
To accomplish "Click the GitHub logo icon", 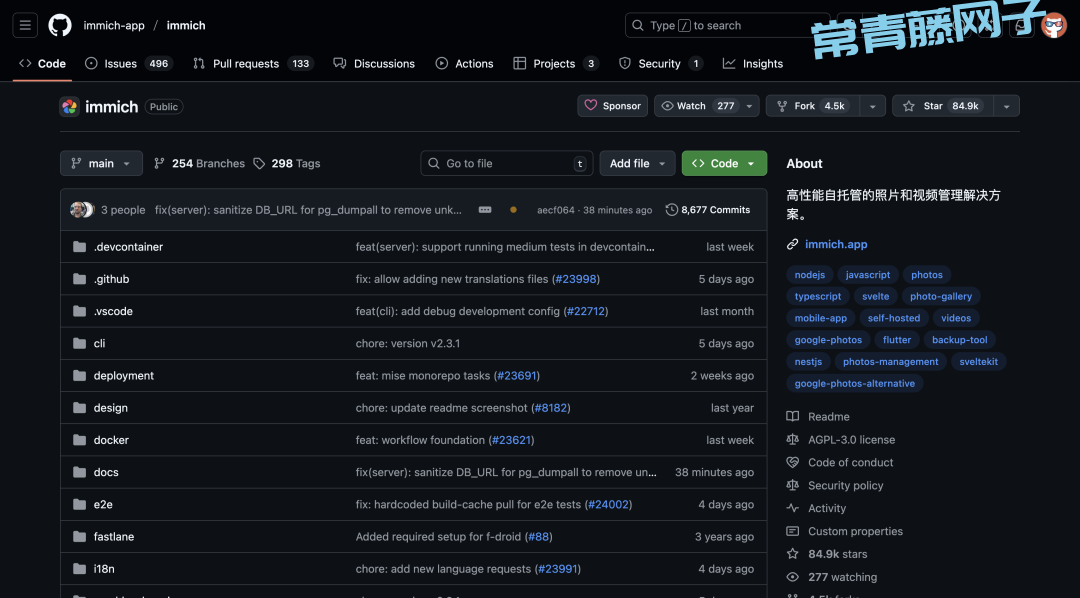I will tap(60, 25).
